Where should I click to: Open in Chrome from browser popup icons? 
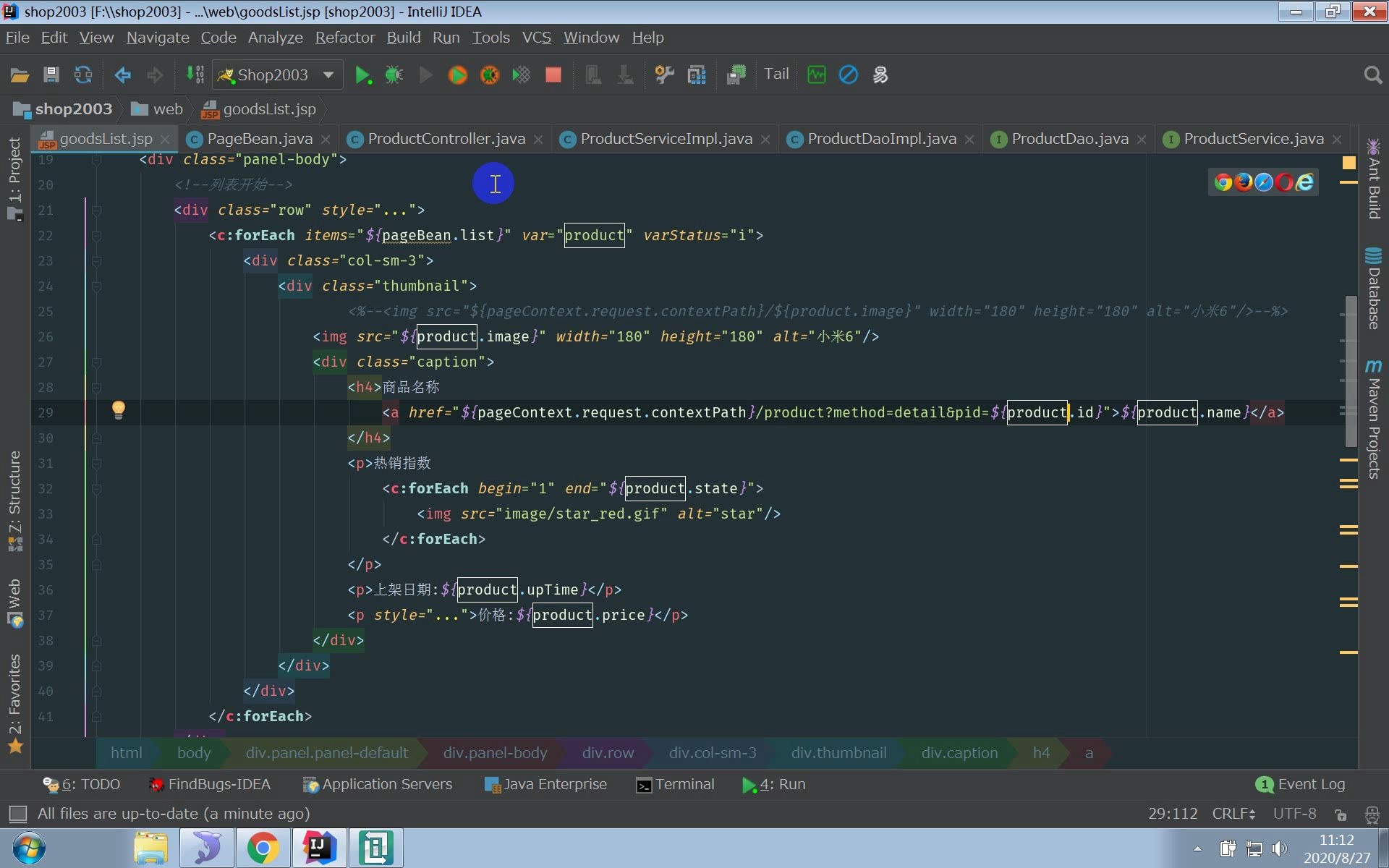(1223, 182)
